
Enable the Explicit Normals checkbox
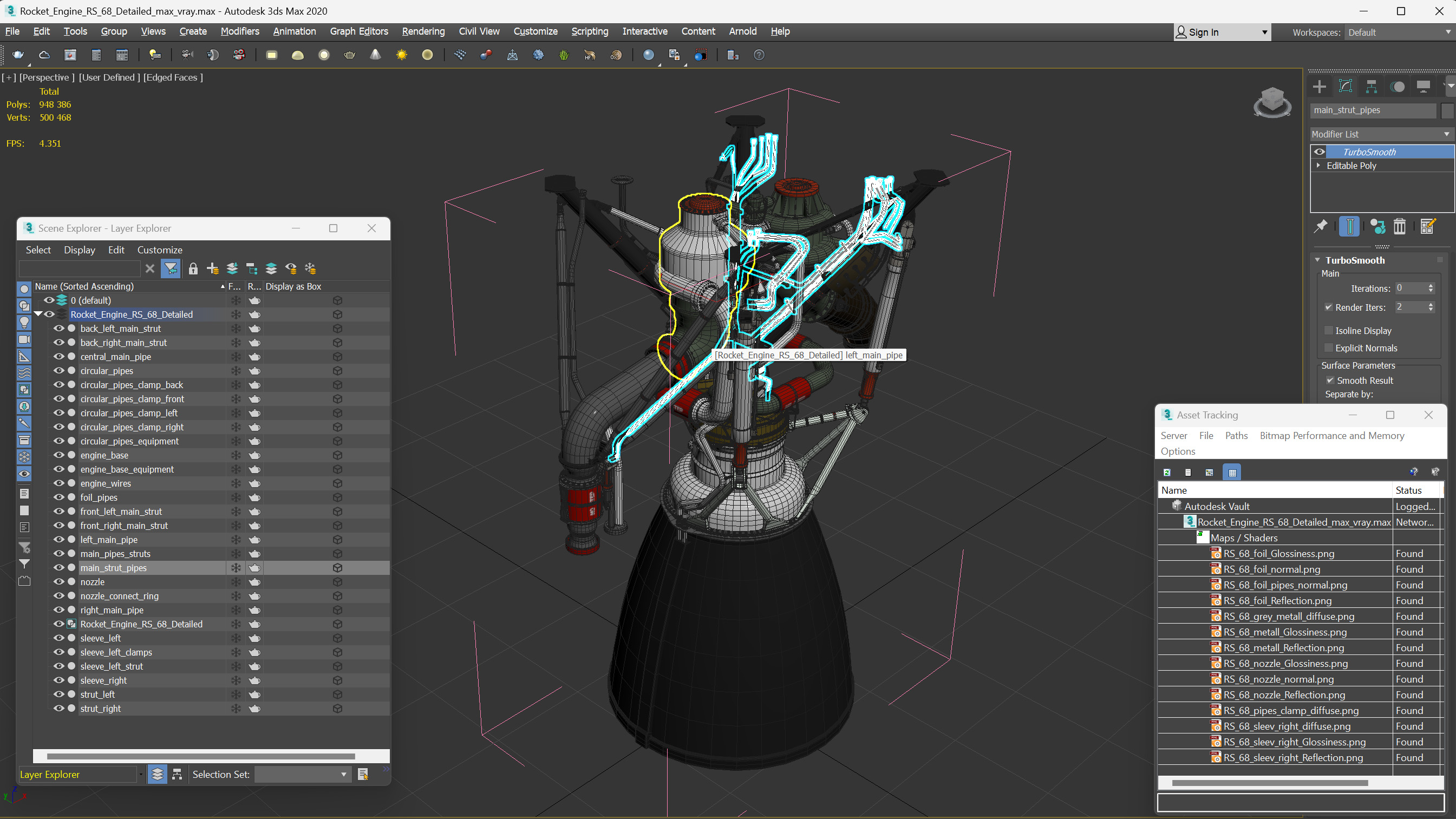click(x=1329, y=348)
